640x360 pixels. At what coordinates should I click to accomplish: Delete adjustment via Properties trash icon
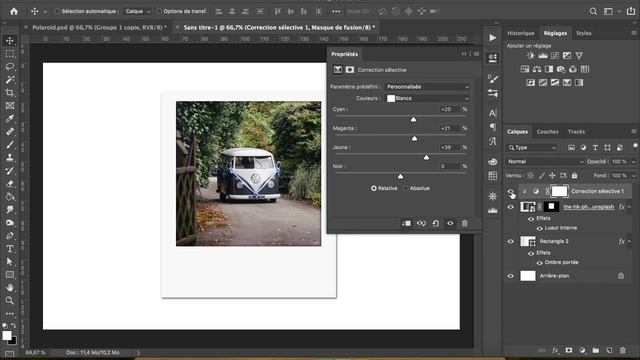point(464,223)
